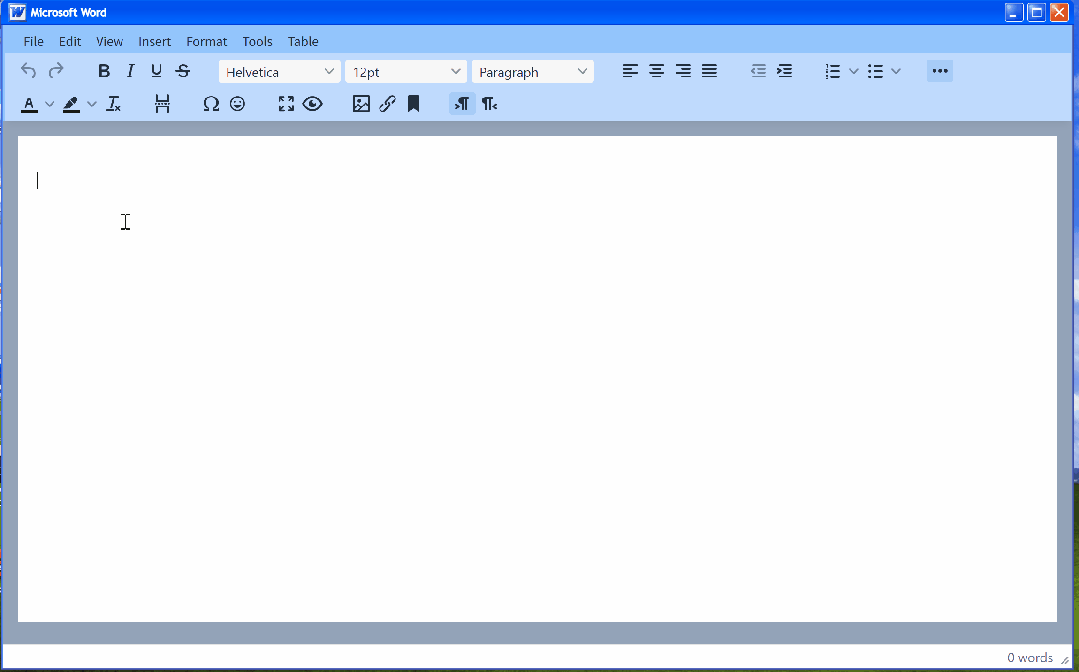Enter fullscreen editing mode
Screen dimensions: 1079x672
coord(286,103)
